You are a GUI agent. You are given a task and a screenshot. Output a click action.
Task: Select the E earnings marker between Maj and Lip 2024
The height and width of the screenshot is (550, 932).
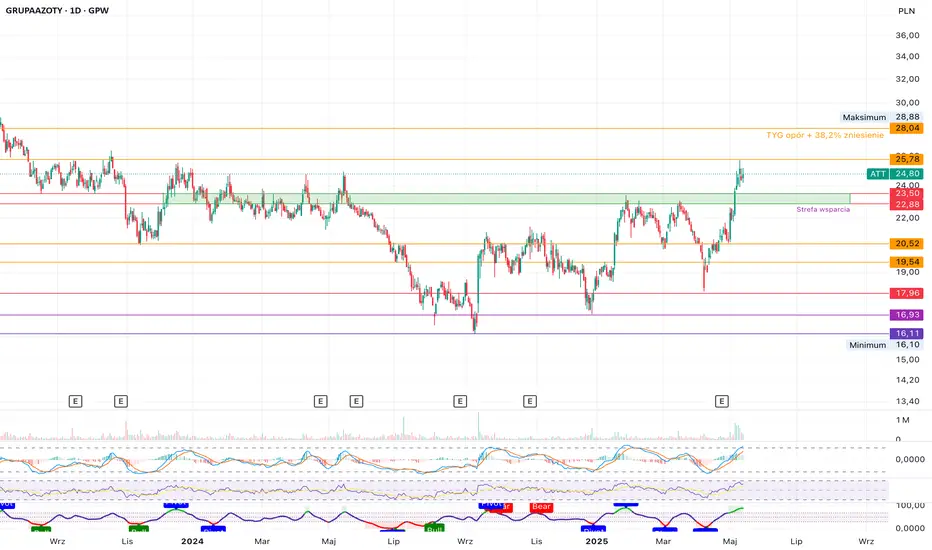click(356, 401)
